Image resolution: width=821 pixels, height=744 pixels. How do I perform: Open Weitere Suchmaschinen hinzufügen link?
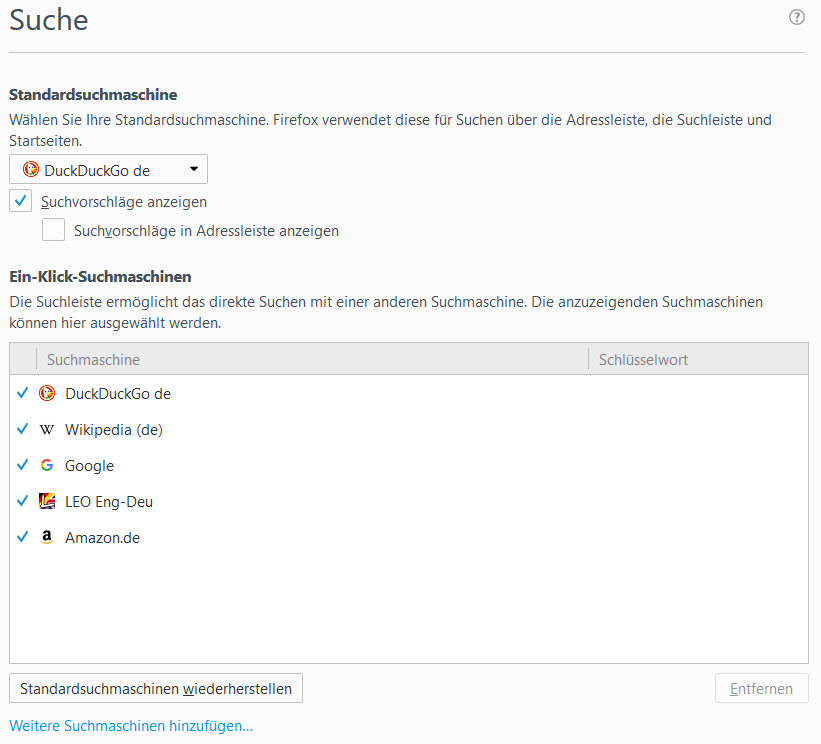[x=131, y=726]
